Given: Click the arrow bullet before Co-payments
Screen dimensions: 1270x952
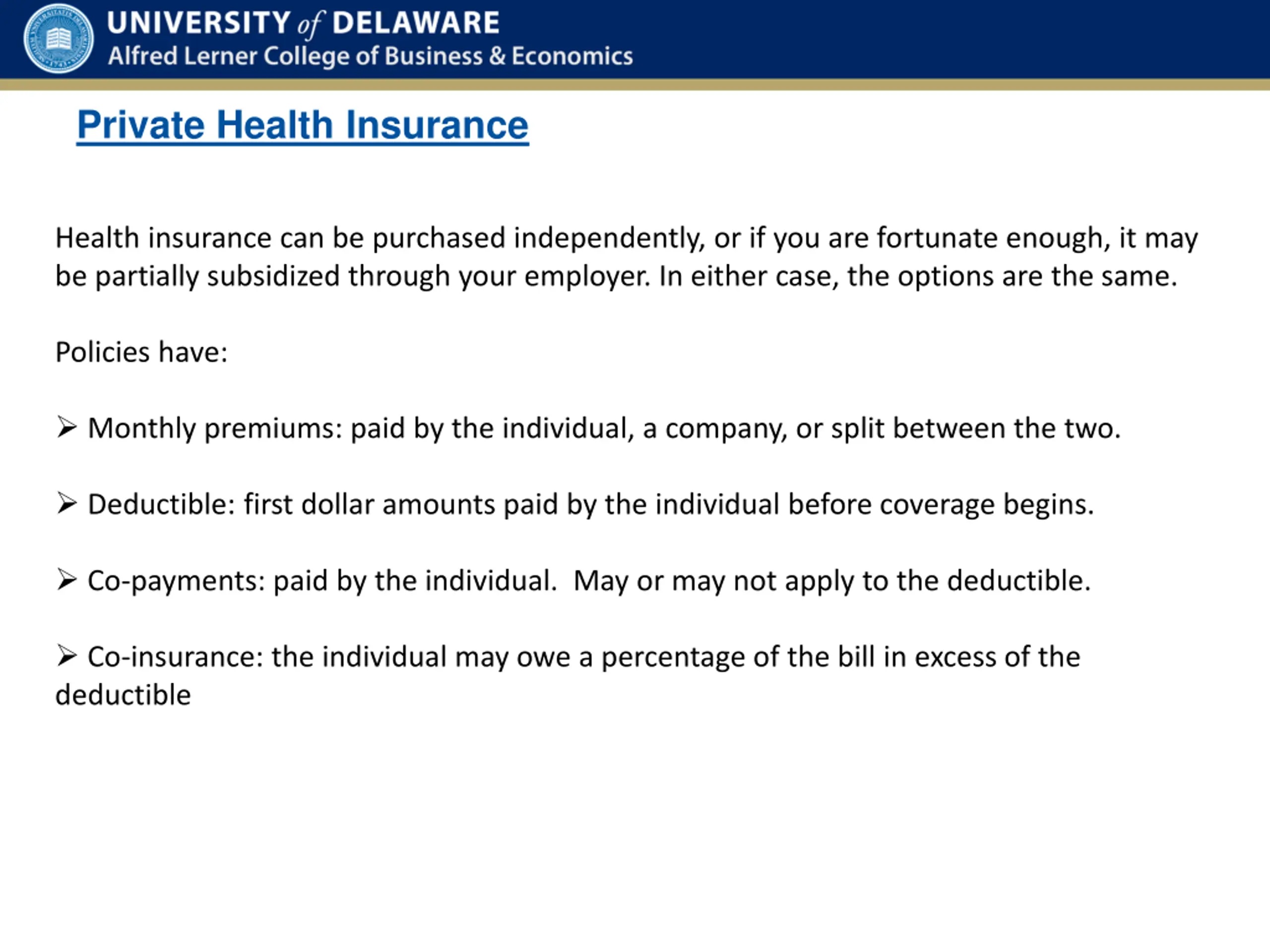Looking at the screenshot, I should [66, 580].
